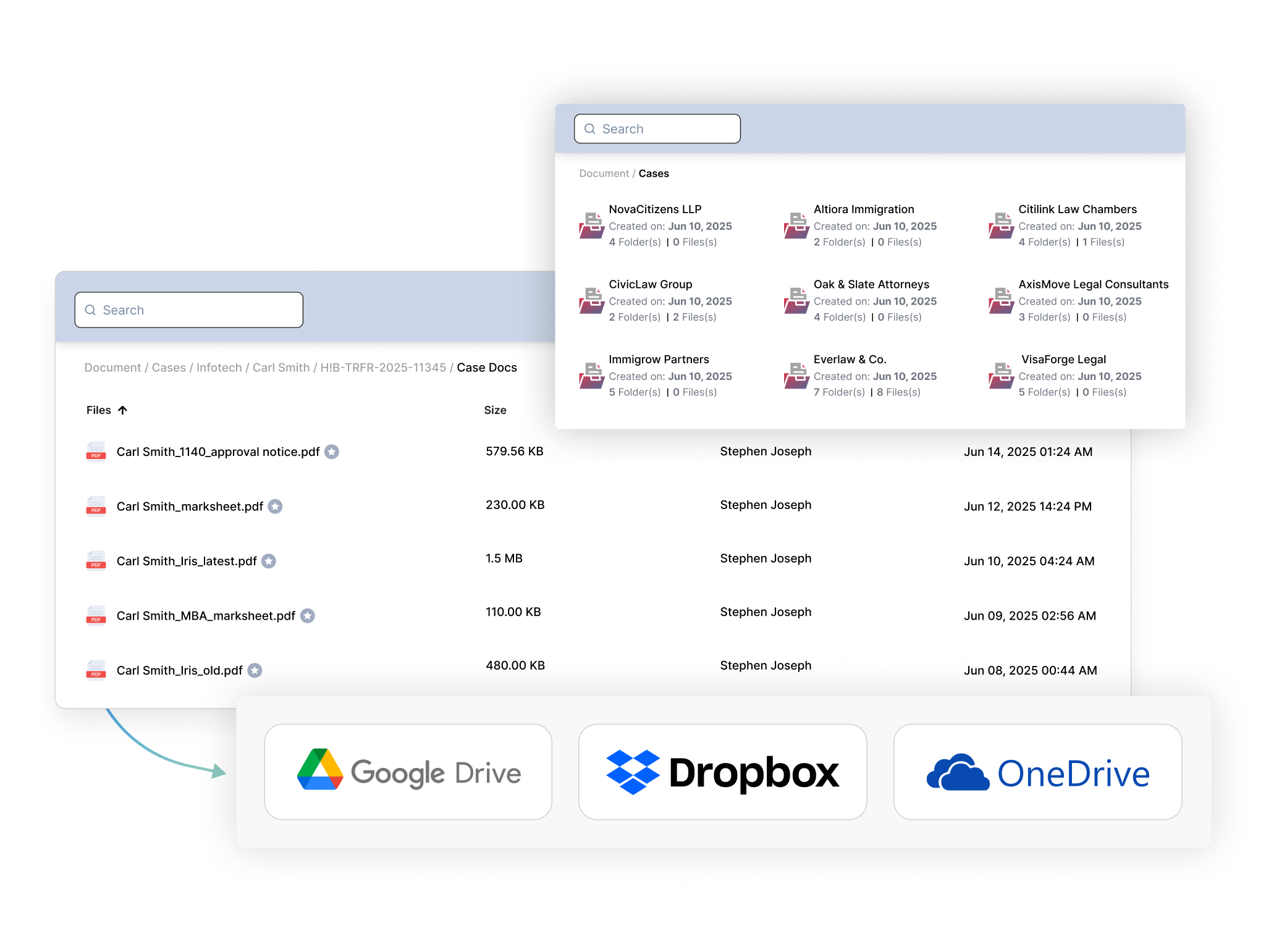Viewport: 1266px width, 952px height.
Task: Click the OneDrive cloud logo icon
Action: 958,772
